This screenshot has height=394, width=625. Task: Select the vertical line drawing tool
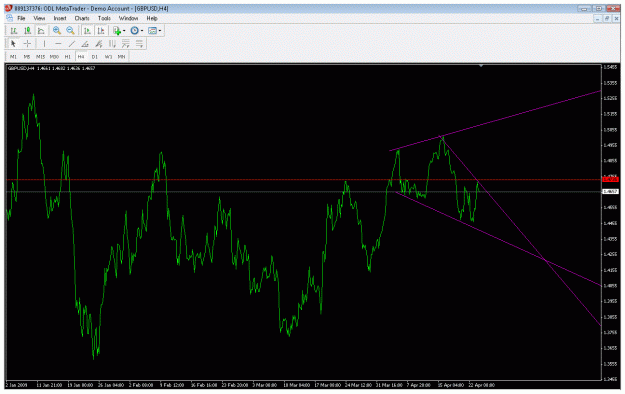44,43
